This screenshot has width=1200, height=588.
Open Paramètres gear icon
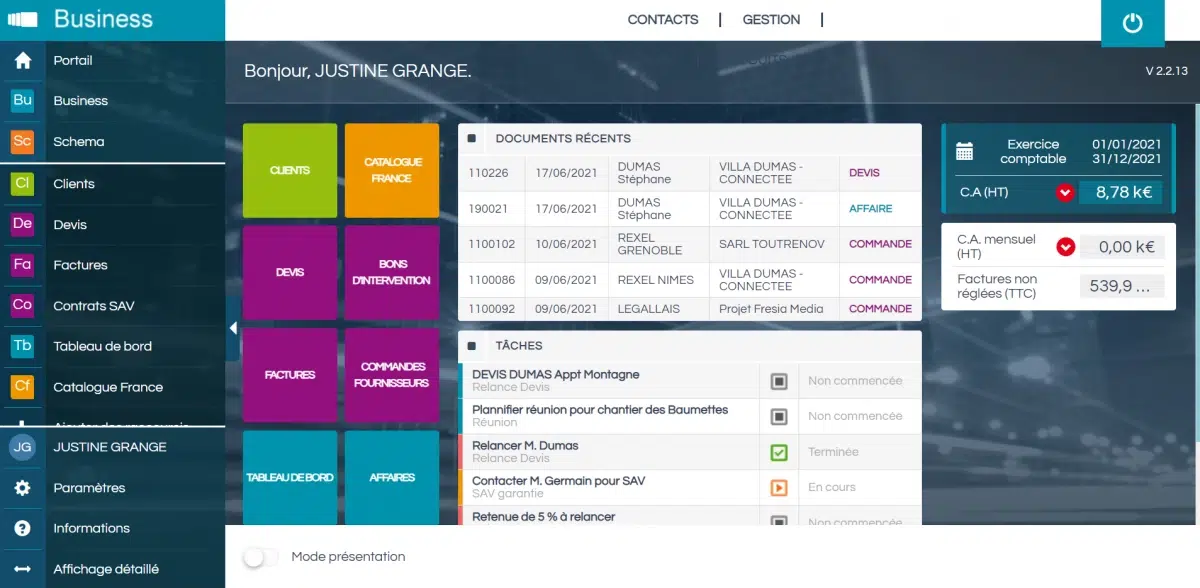coord(22,488)
